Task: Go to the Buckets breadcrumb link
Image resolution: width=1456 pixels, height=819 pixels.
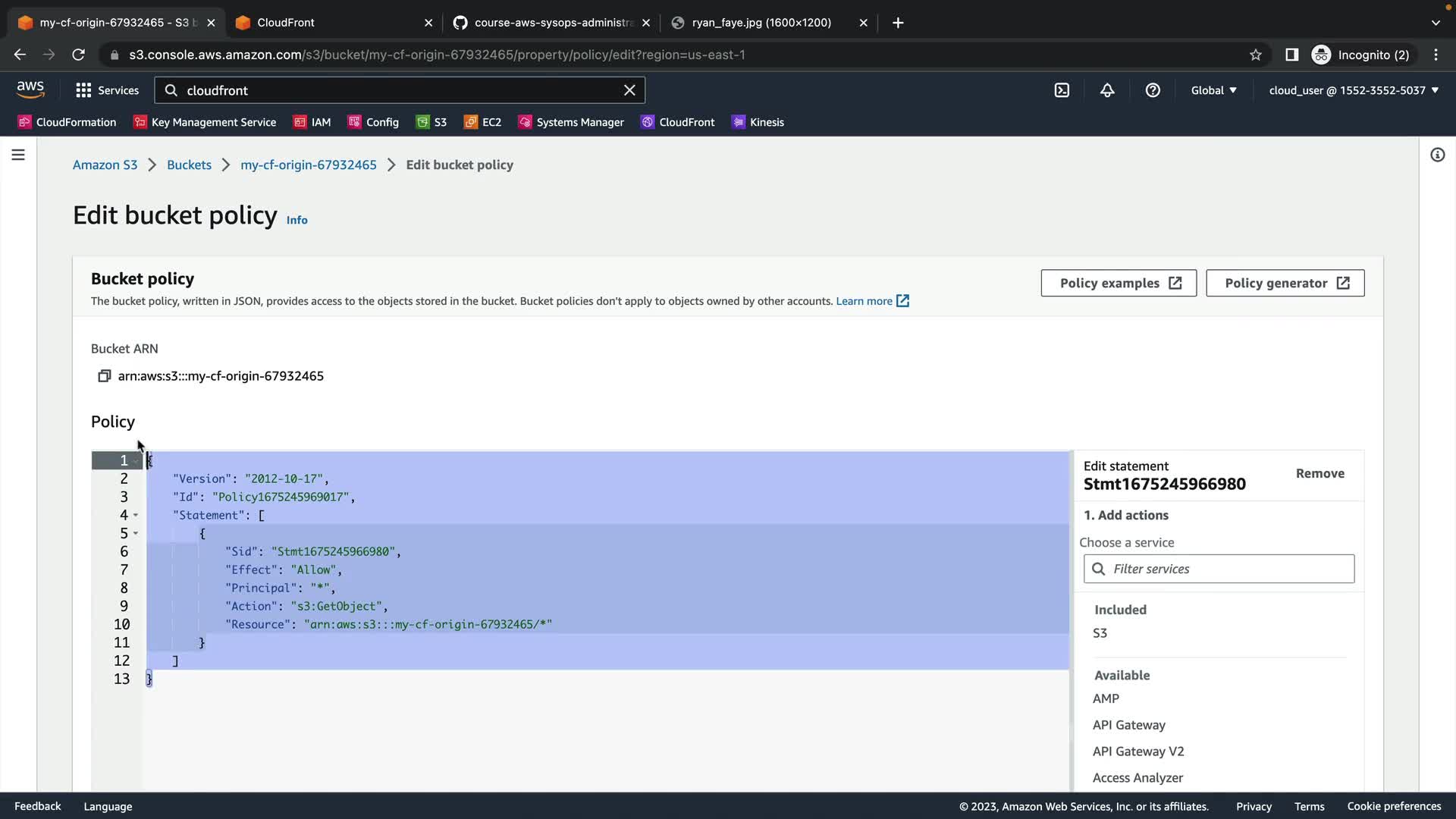Action: [x=189, y=165]
